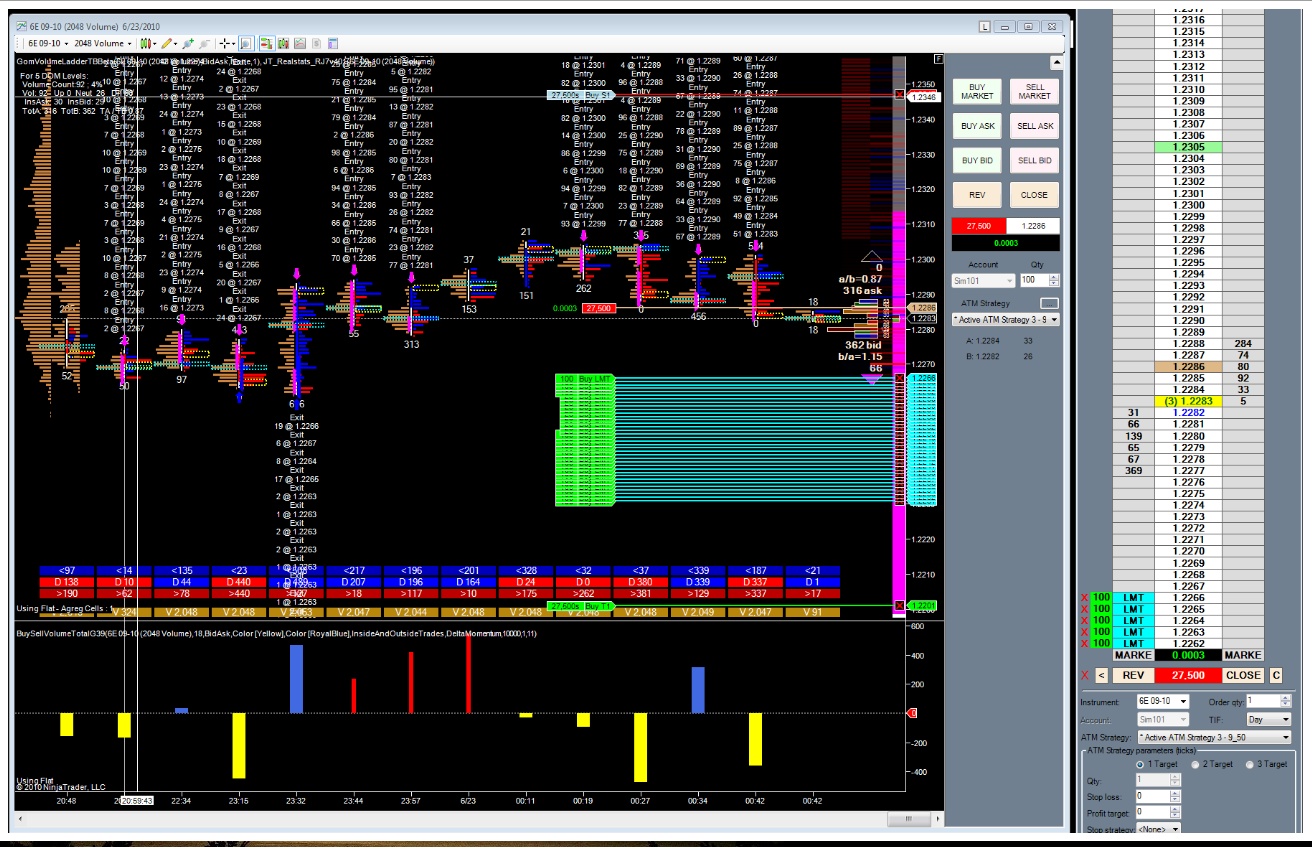Toggle the Chart Trader panel icon

tap(267, 44)
